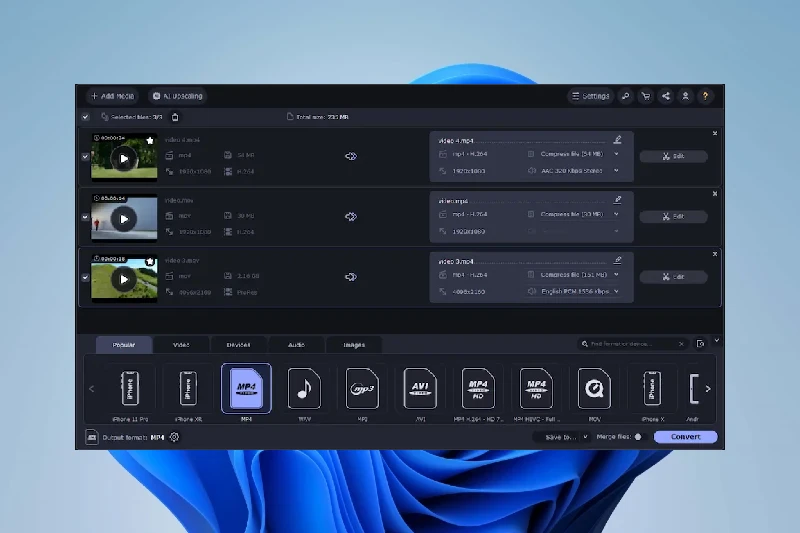Select the iPhone X preset
800x533 pixels.
point(653,393)
